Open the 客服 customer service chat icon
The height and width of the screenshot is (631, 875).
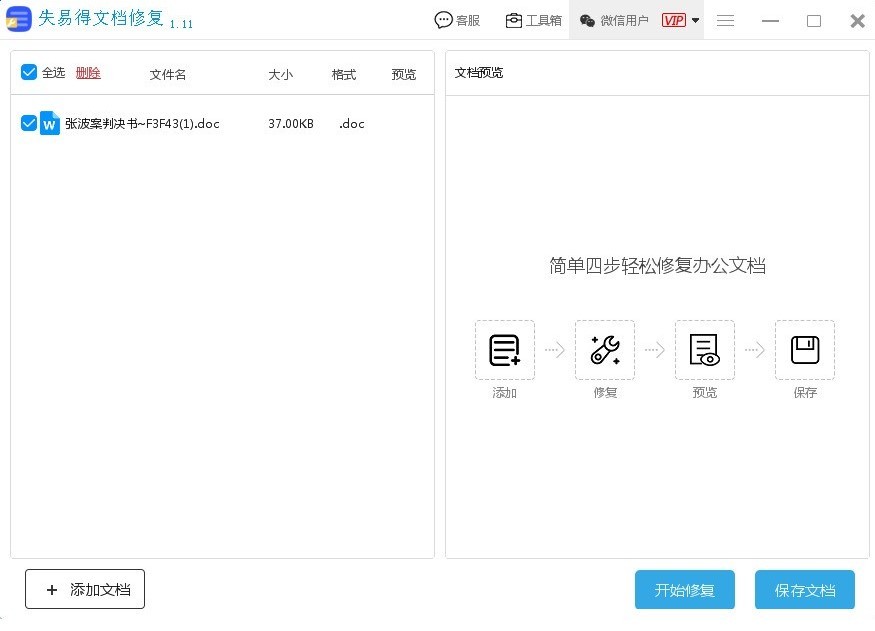tap(443, 21)
